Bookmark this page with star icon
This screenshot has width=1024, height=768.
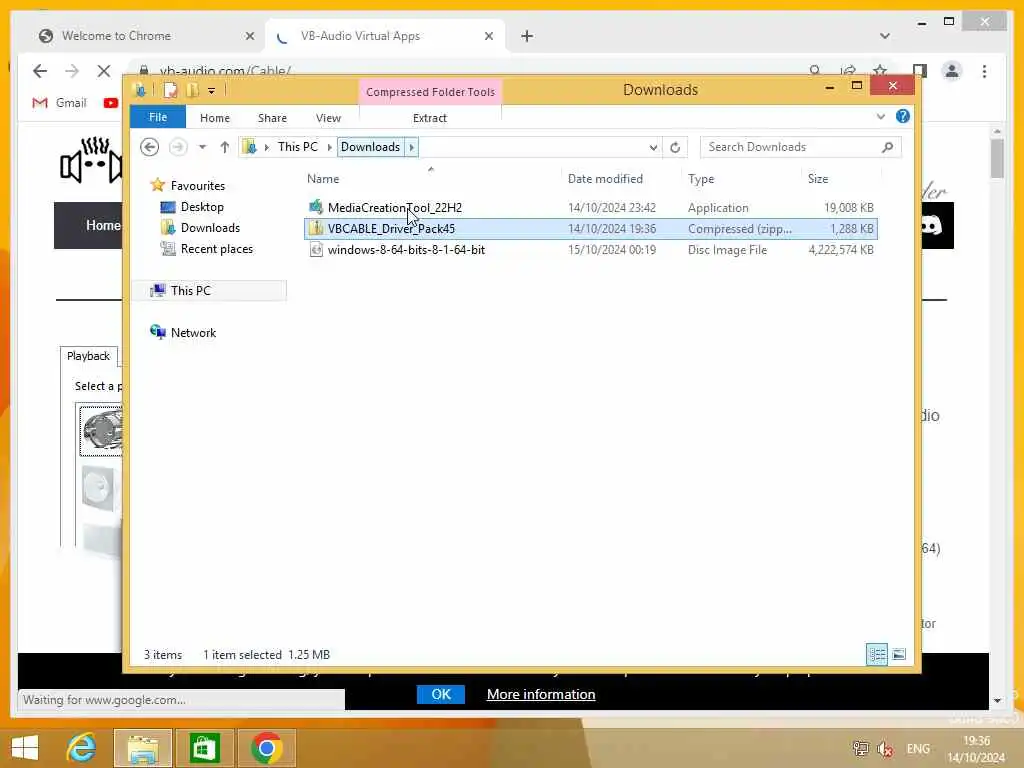click(880, 71)
